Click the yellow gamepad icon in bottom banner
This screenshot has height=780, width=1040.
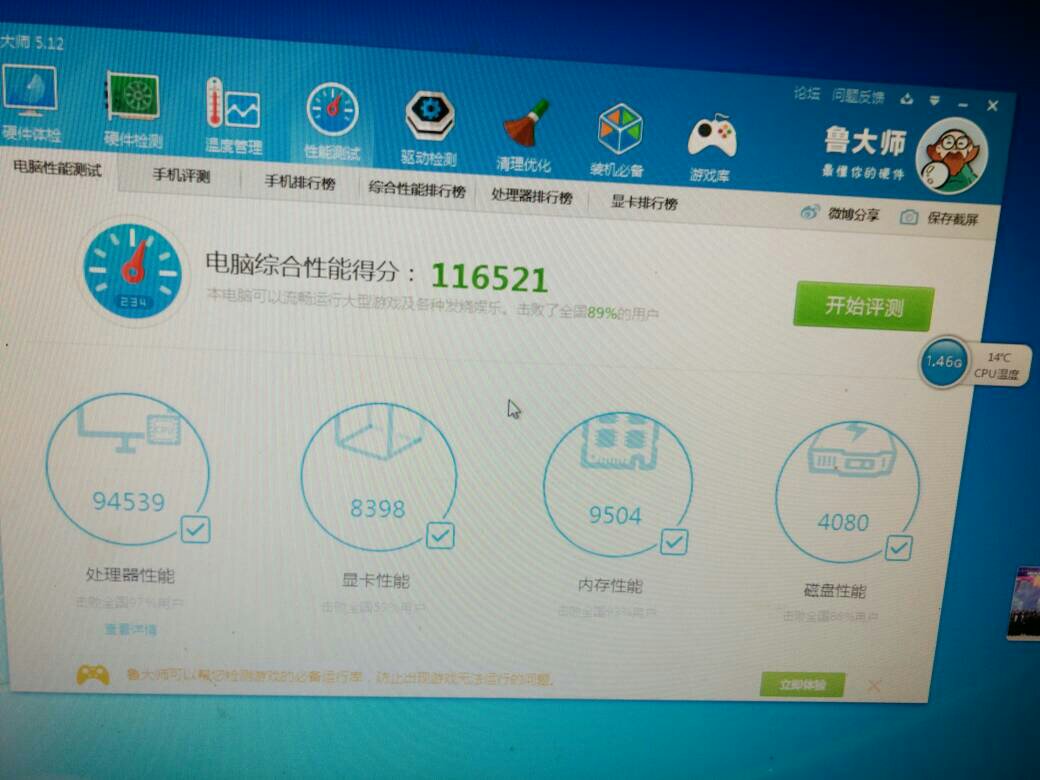93,675
